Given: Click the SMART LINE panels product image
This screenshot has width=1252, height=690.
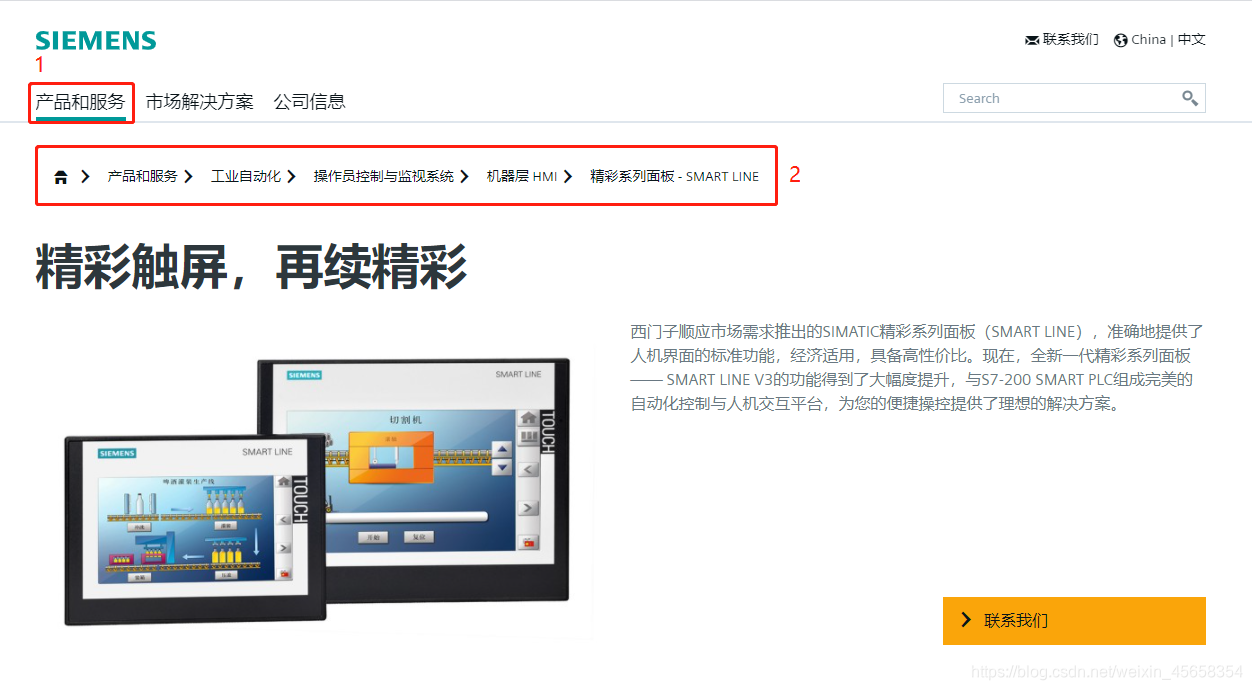Looking at the screenshot, I should pyautogui.click(x=318, y=492).
